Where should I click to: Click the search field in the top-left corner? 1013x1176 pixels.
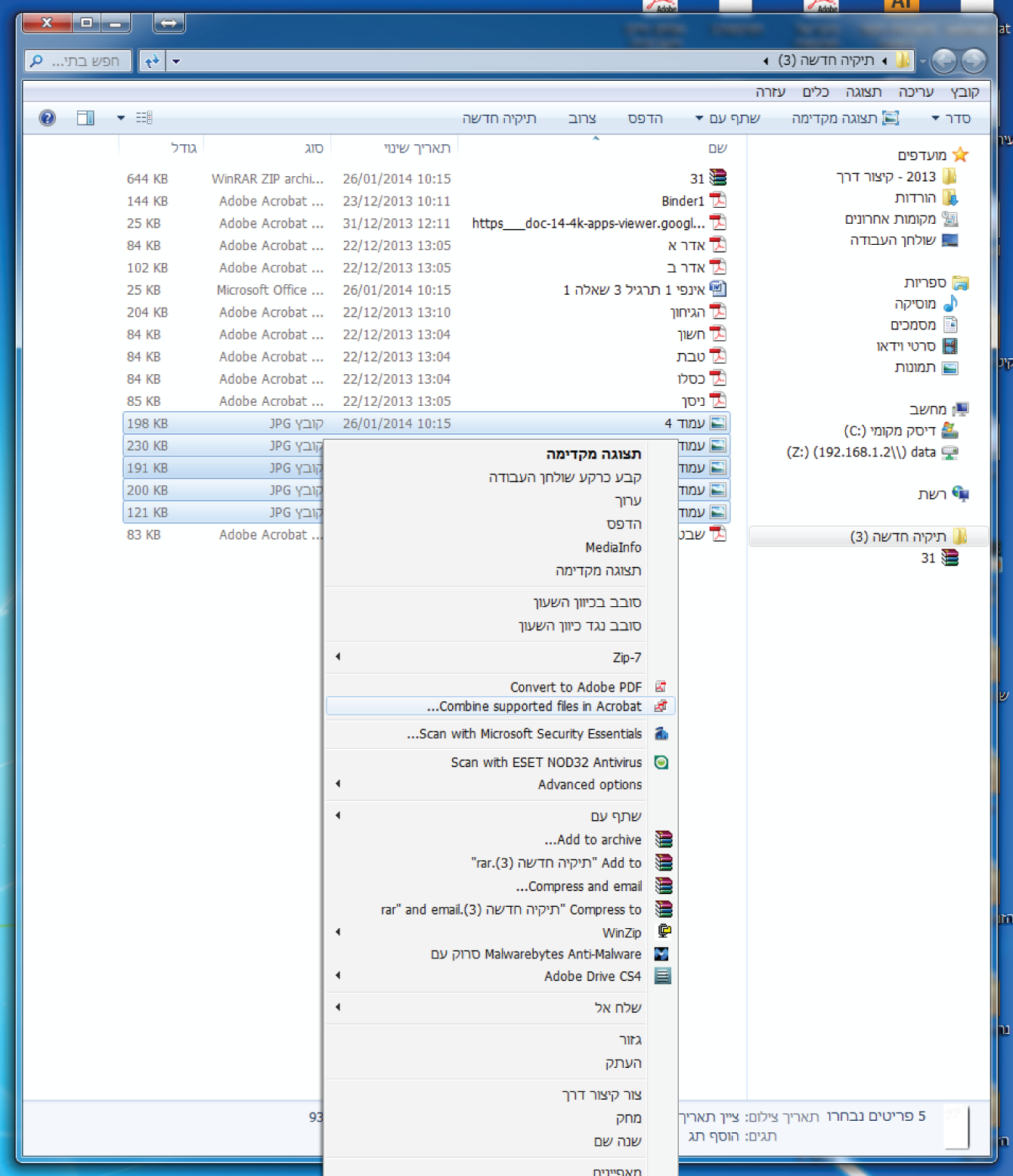79,61
